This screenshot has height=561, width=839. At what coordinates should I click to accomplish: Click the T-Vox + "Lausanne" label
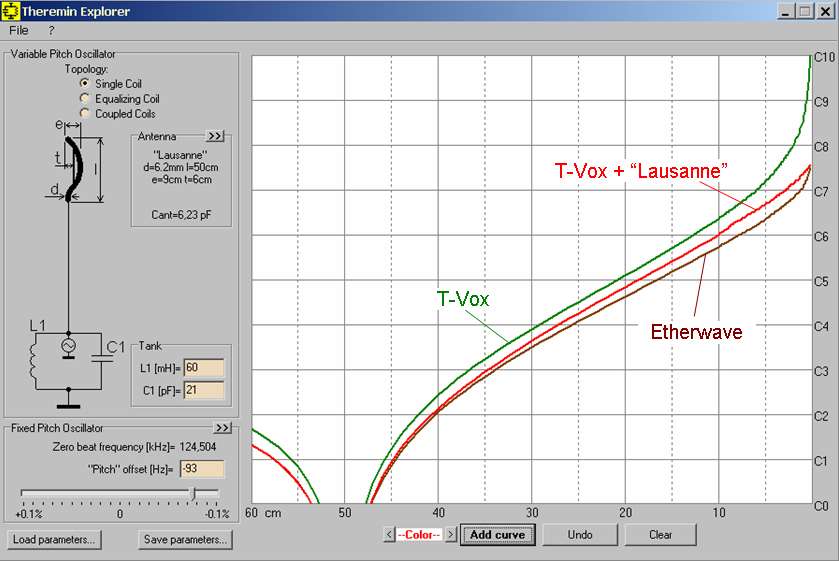click(641, 171)
